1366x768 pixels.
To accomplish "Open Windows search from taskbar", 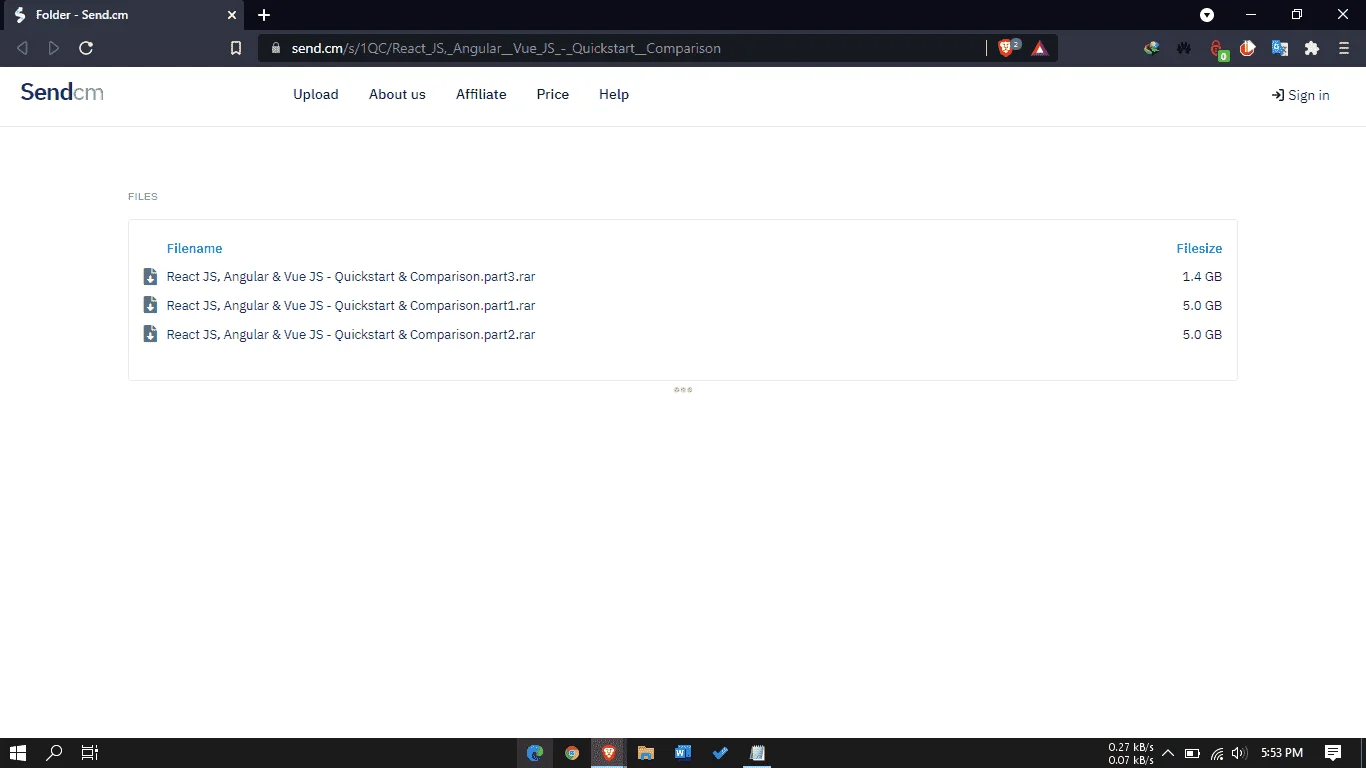I will (55, 753).
